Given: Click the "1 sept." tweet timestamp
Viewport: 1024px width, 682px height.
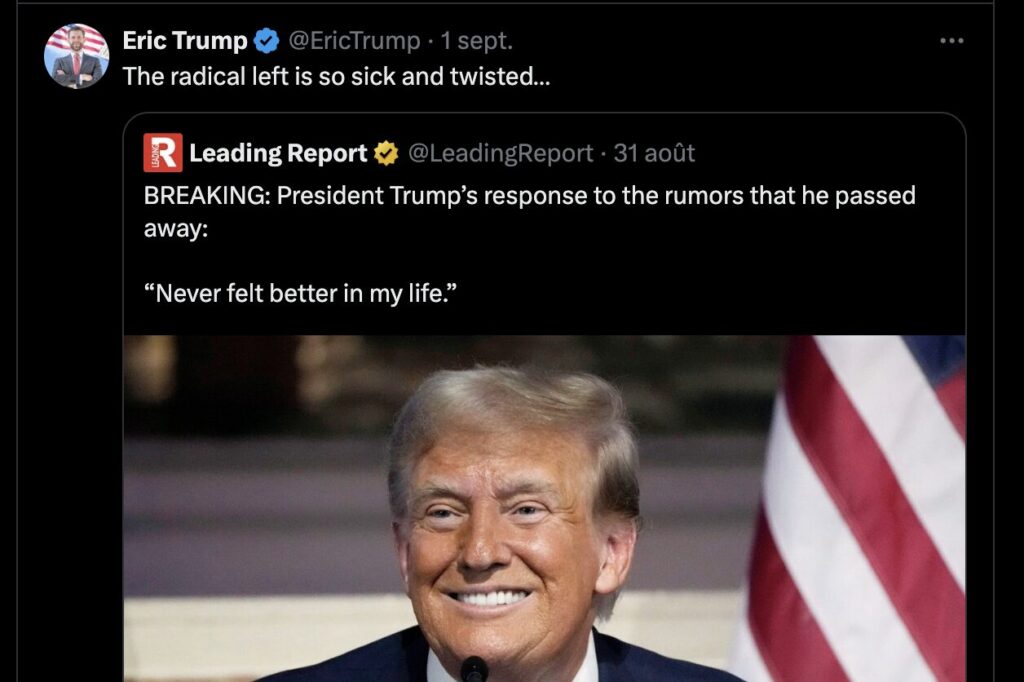Looking at the screenshot, I should click(477, 41).
